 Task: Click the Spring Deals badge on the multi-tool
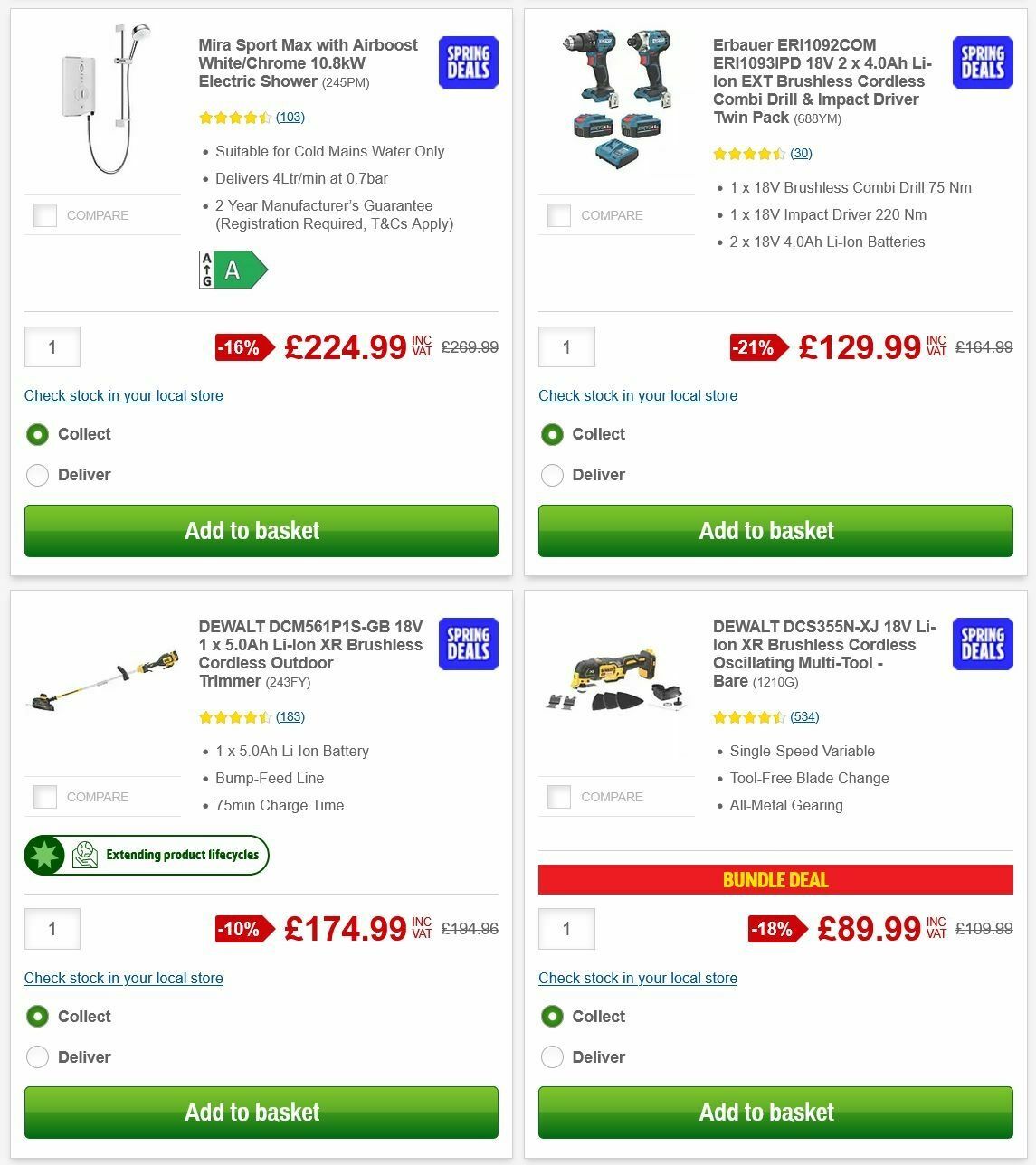(x=982, y=644)
